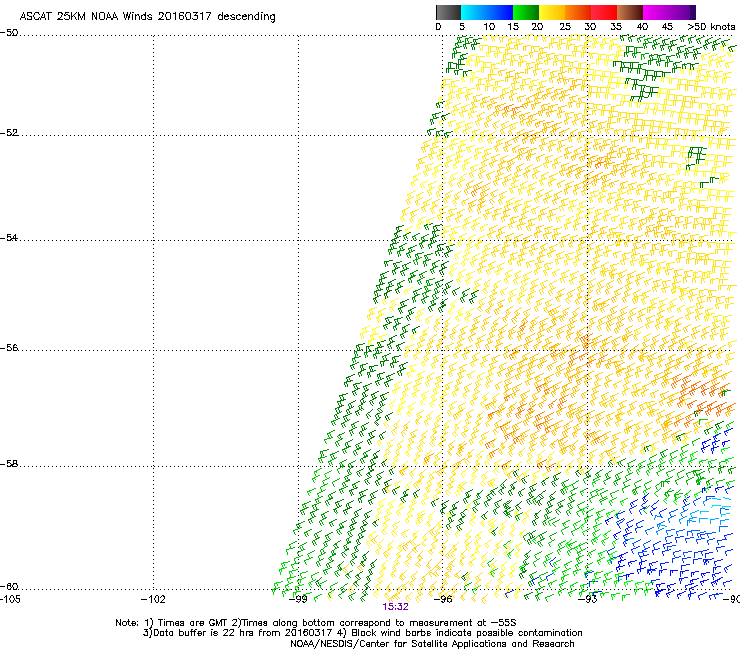The image size is (740, 650).
Task: Click the dark purple >50 knots swatch
Action: point(693,12)
